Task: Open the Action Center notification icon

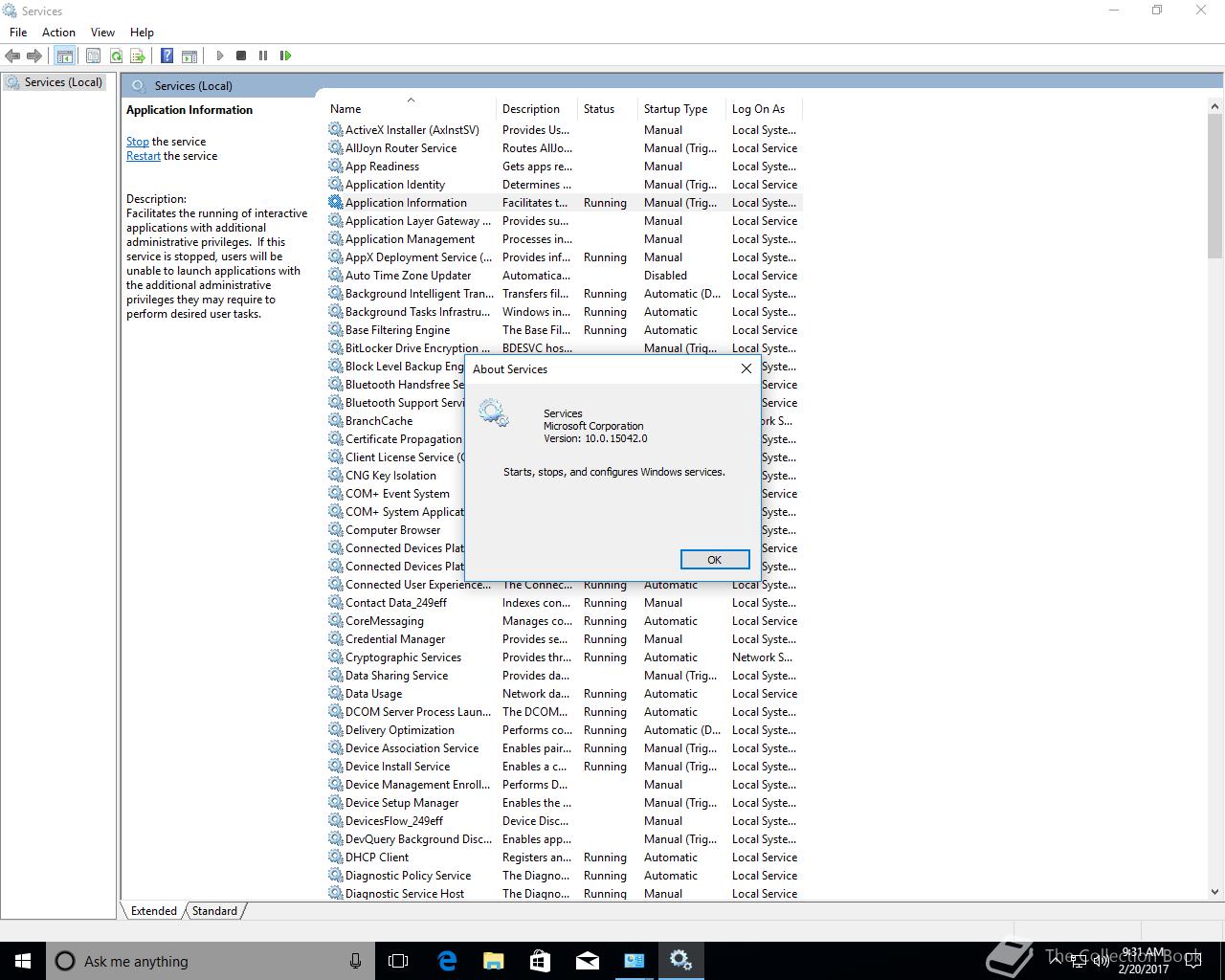Action: tap(1194, 961)
